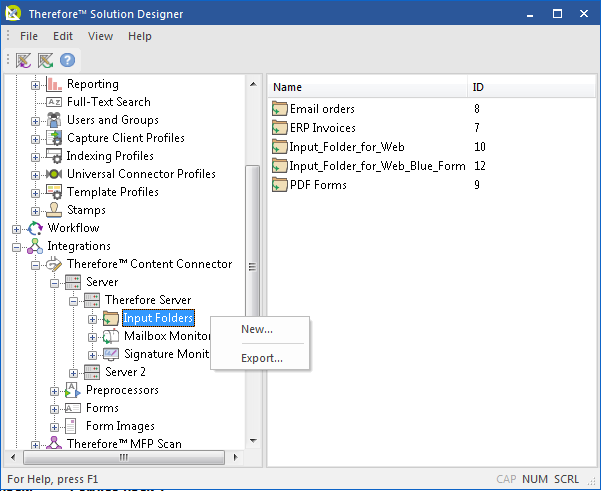This screenshot has height=491, width=602.
Task: Open the blue Help question mark icon
Action: click(x=67, y=60)
